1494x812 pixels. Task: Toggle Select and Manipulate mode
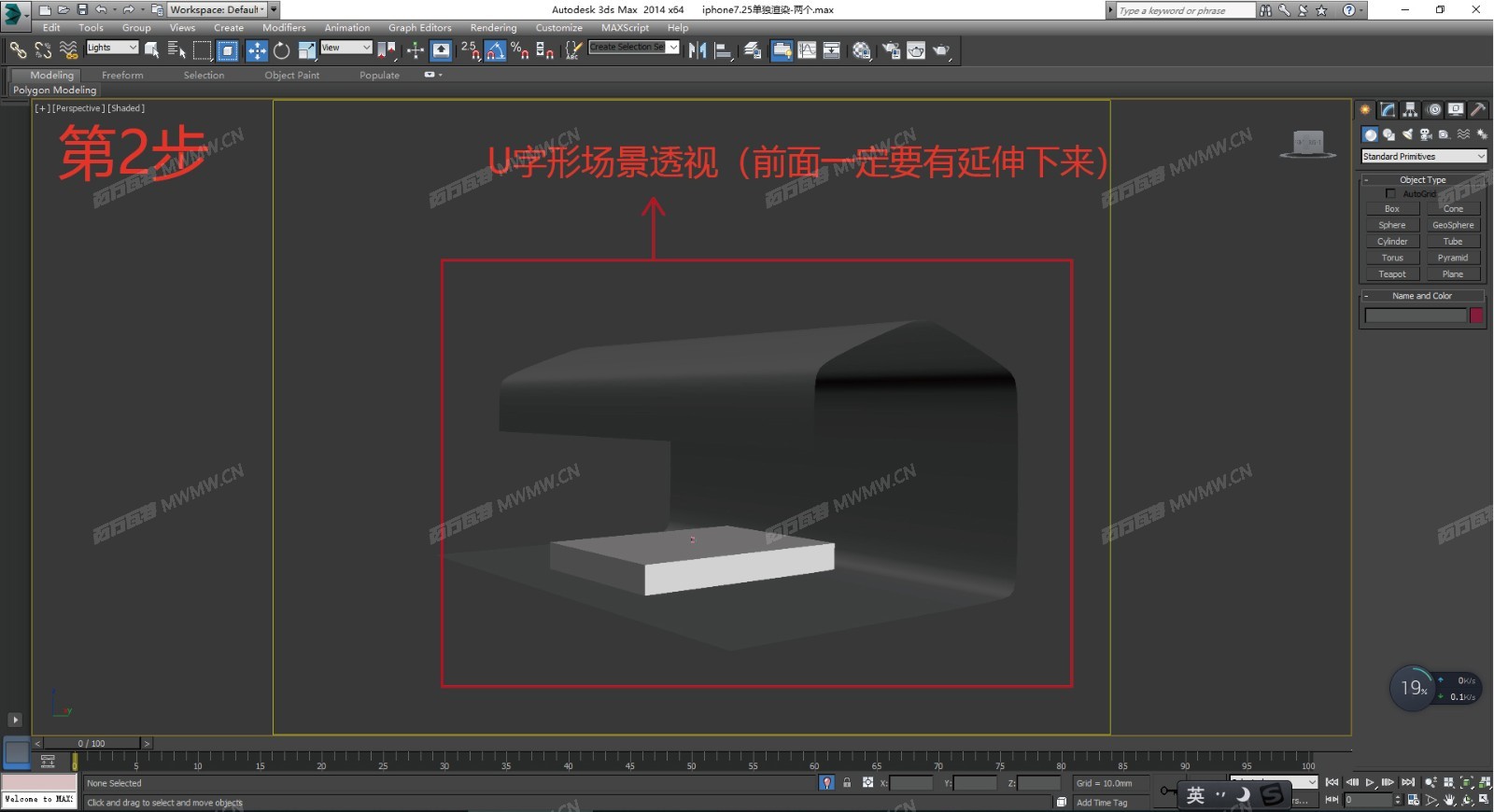coord(416,50)
